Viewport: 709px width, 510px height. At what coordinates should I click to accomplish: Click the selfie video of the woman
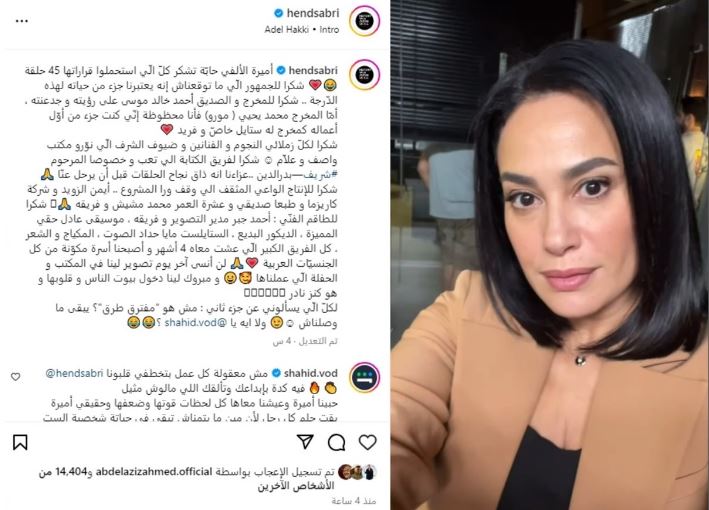pyautogui.click(x=550, y=255)
